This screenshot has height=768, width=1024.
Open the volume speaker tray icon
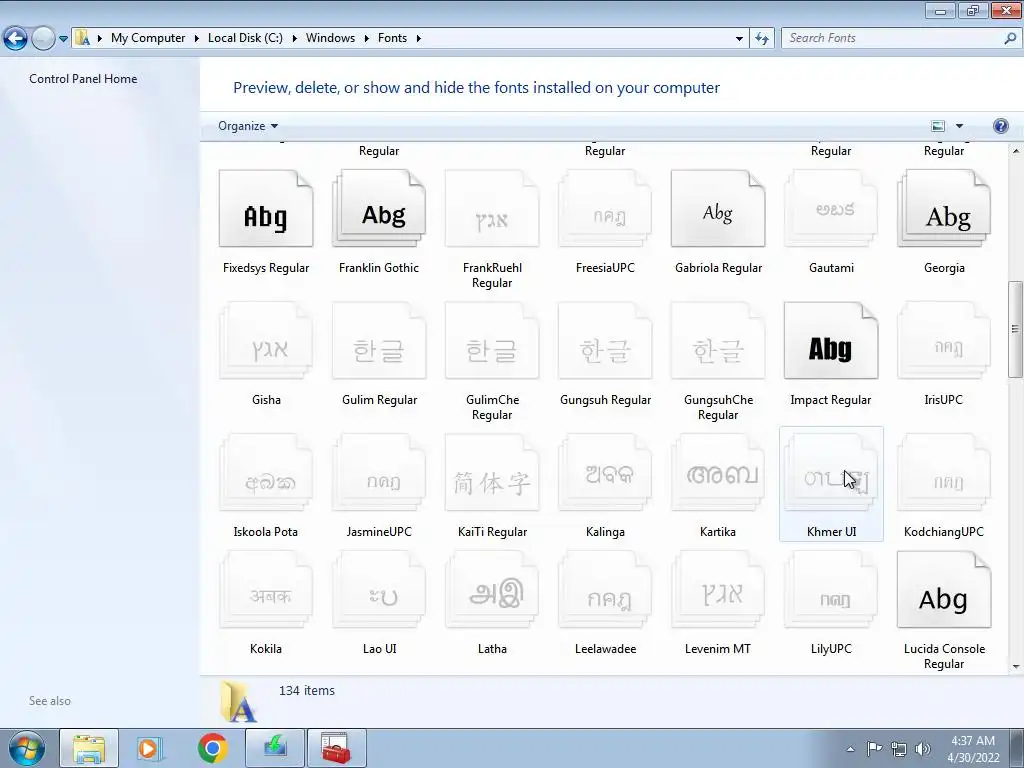pos(923,749)
